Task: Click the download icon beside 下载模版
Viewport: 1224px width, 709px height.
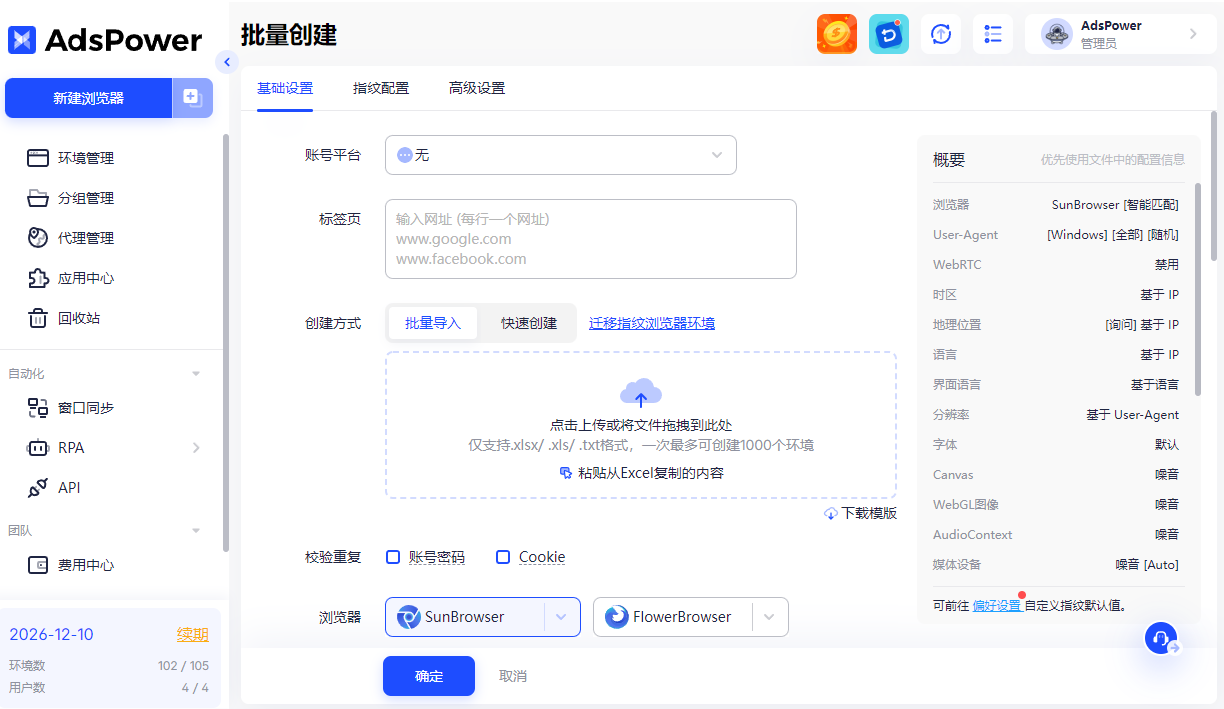Action: (830, 513)
